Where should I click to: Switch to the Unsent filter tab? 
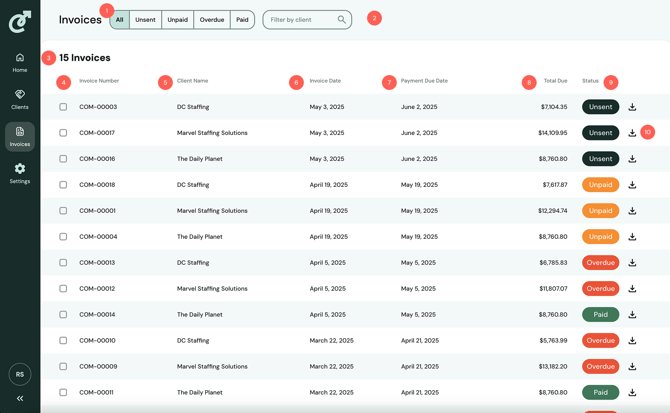tap(146, 20)
